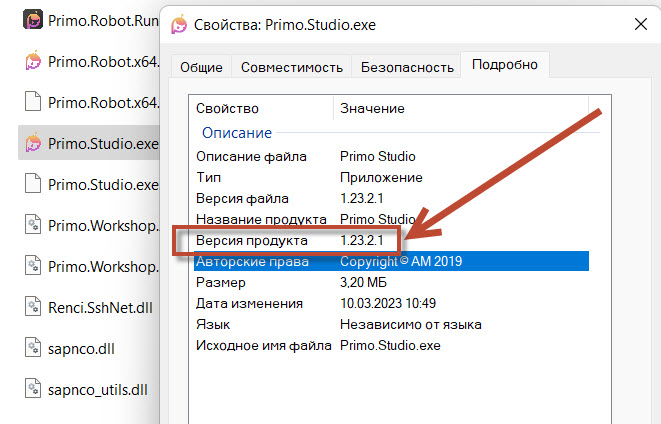
Task: Click the Primo Studio value of Описание файла
Action: pos(378,156)
